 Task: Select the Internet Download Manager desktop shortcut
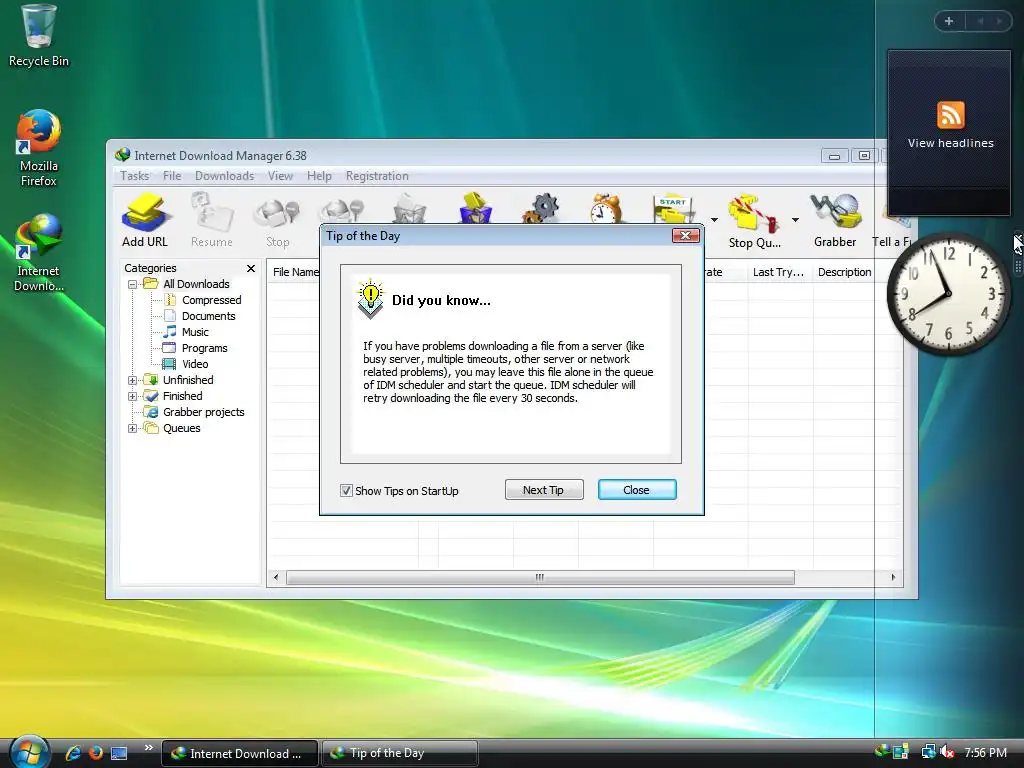(x=39, y=252)
